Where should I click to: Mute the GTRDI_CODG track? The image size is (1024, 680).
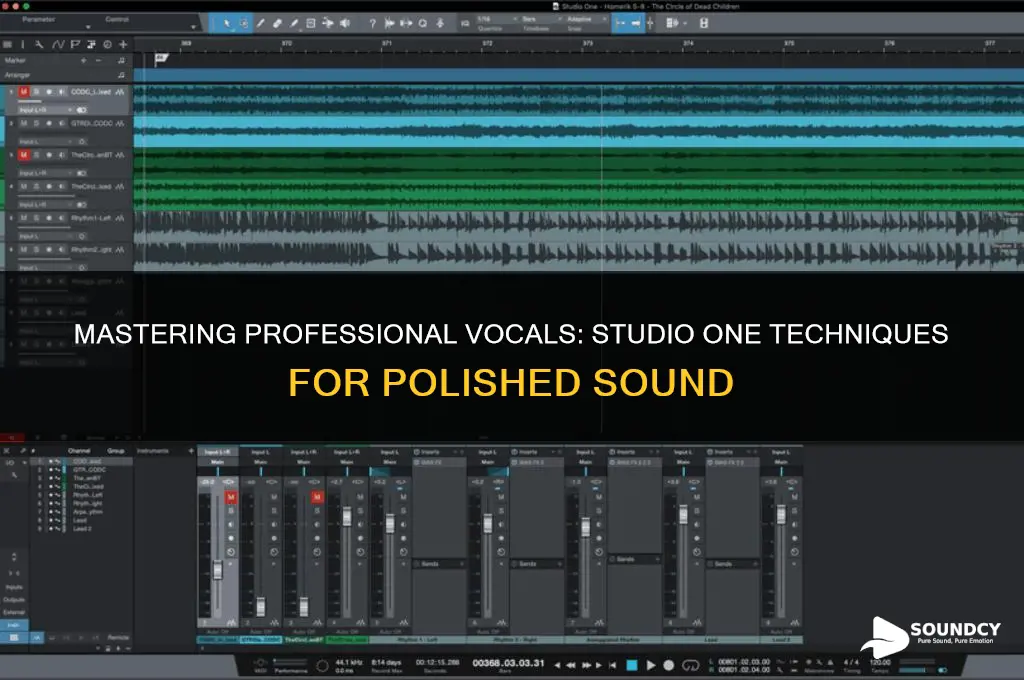(24, 123)
